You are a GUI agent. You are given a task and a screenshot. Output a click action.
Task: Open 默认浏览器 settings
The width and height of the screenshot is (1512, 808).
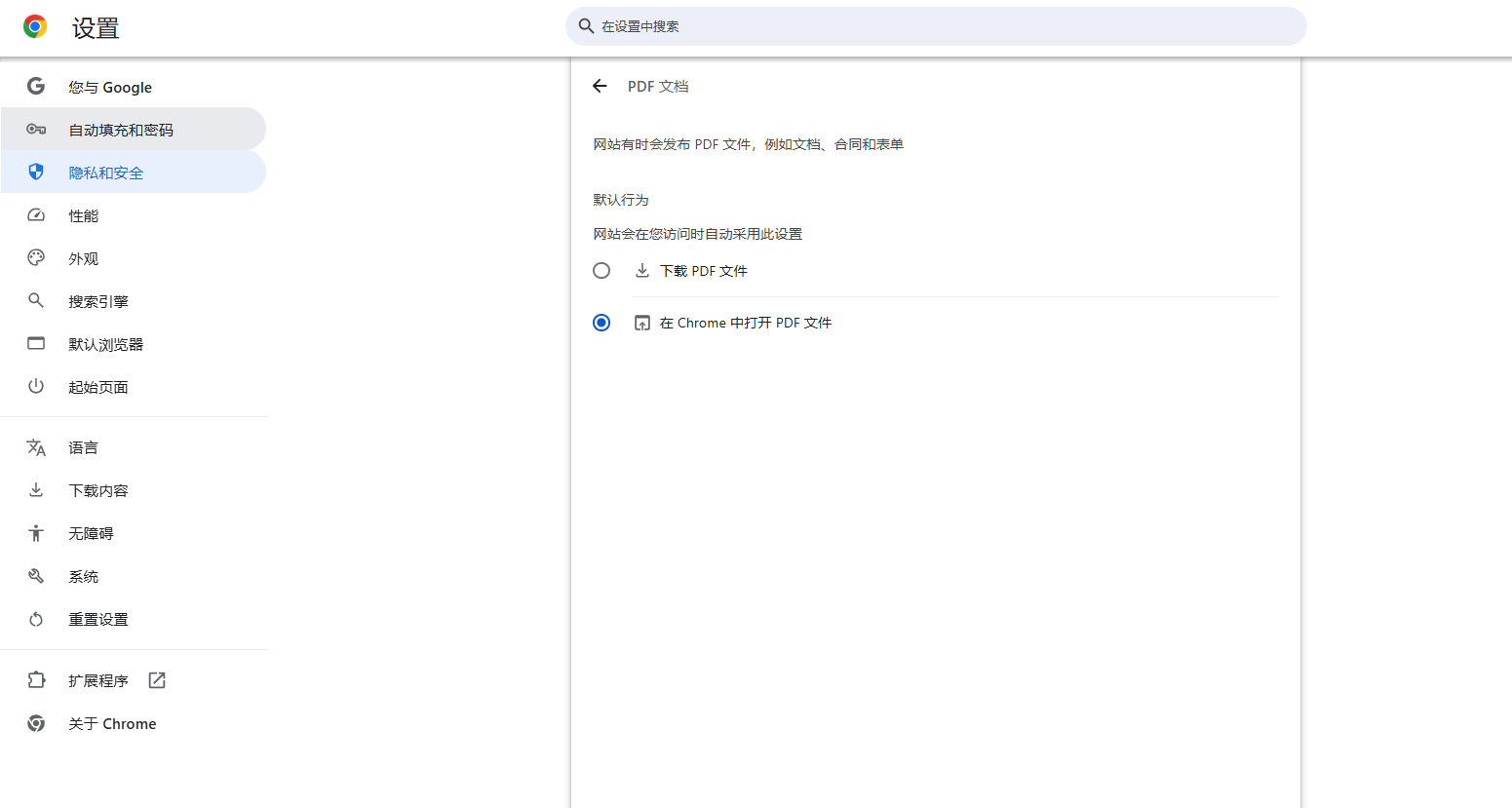pyautogui.click(x=134, y=344)
